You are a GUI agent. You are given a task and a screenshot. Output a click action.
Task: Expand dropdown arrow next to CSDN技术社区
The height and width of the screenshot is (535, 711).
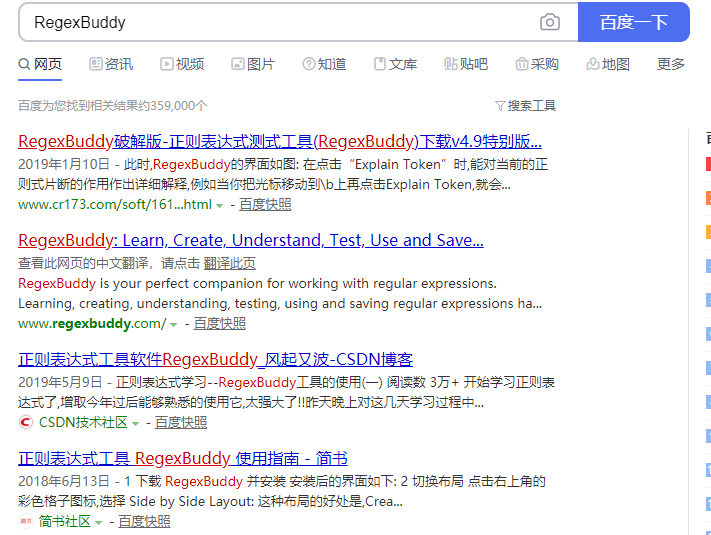135,423
